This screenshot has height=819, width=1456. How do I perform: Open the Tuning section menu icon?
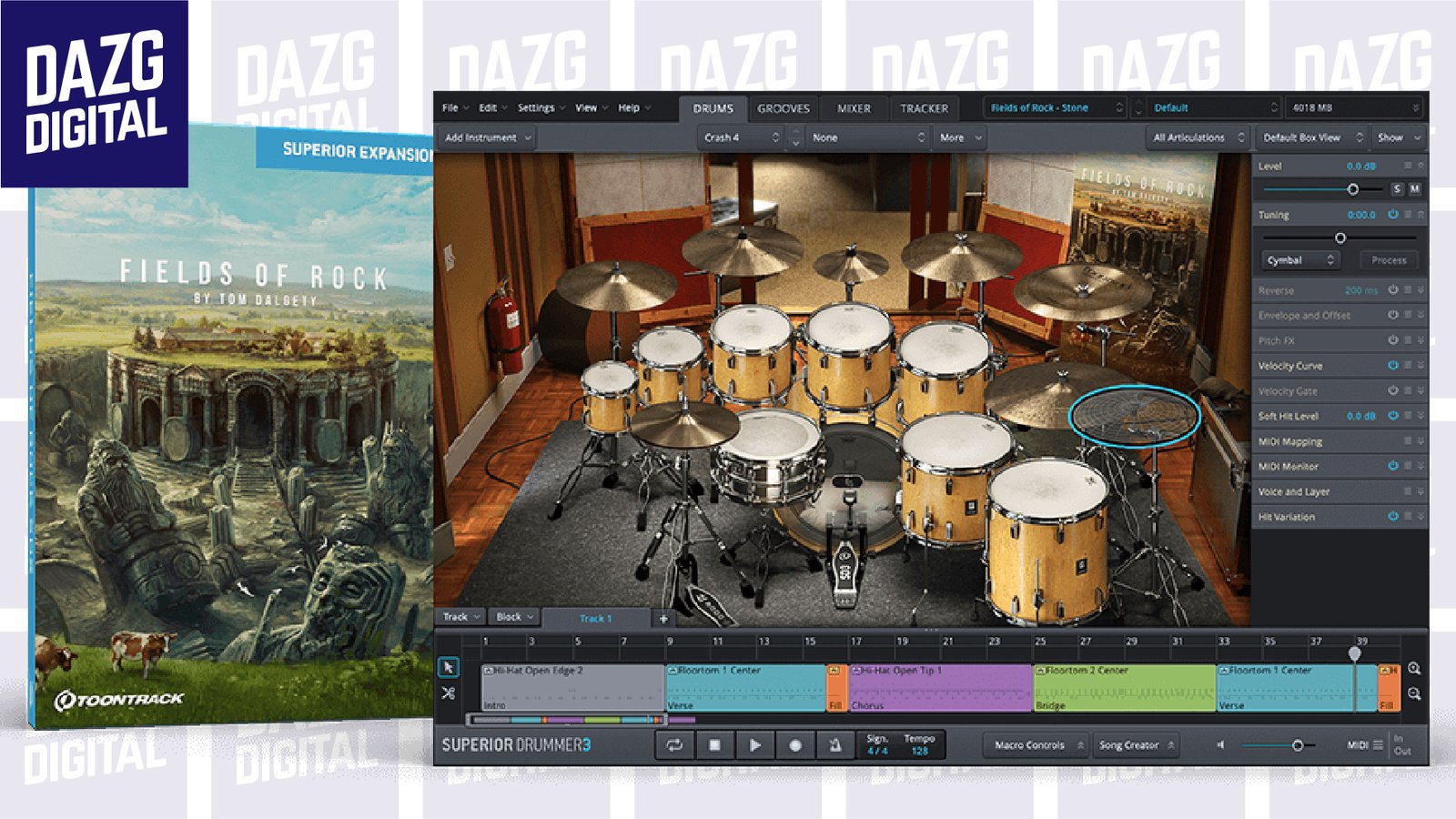point(1407,215)
